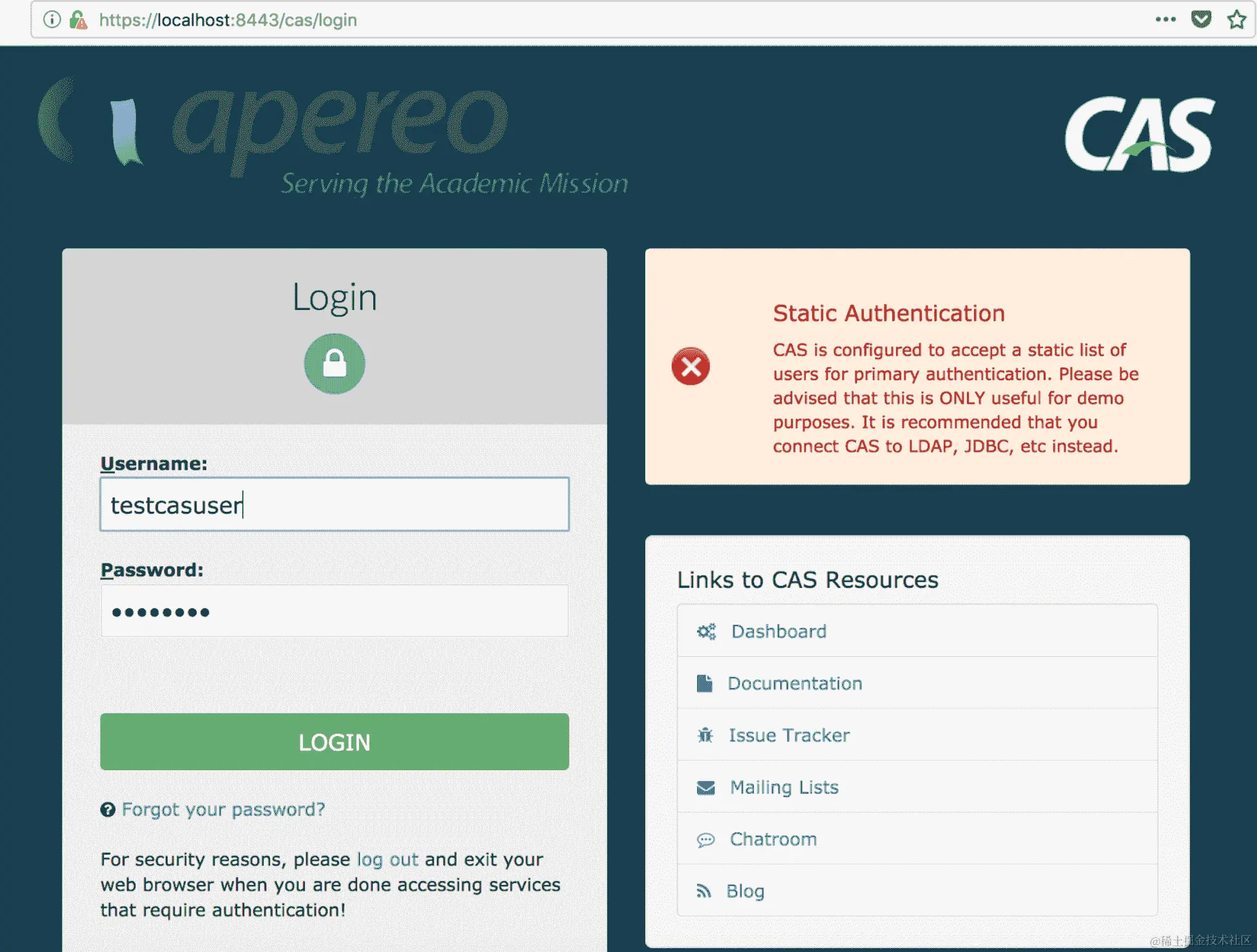Click the question mark icon beside Forgot password
The width and height of the screenshot is (1257, 952).
108,810
